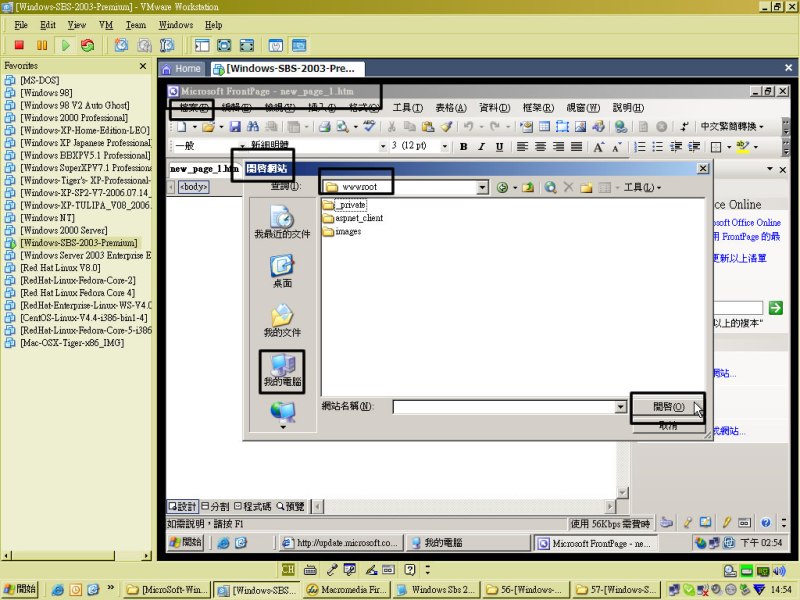The width and height of the screenshot is (800, 600).
Task: Click the Format Painter brush icon
Action: tap(446, 127)
